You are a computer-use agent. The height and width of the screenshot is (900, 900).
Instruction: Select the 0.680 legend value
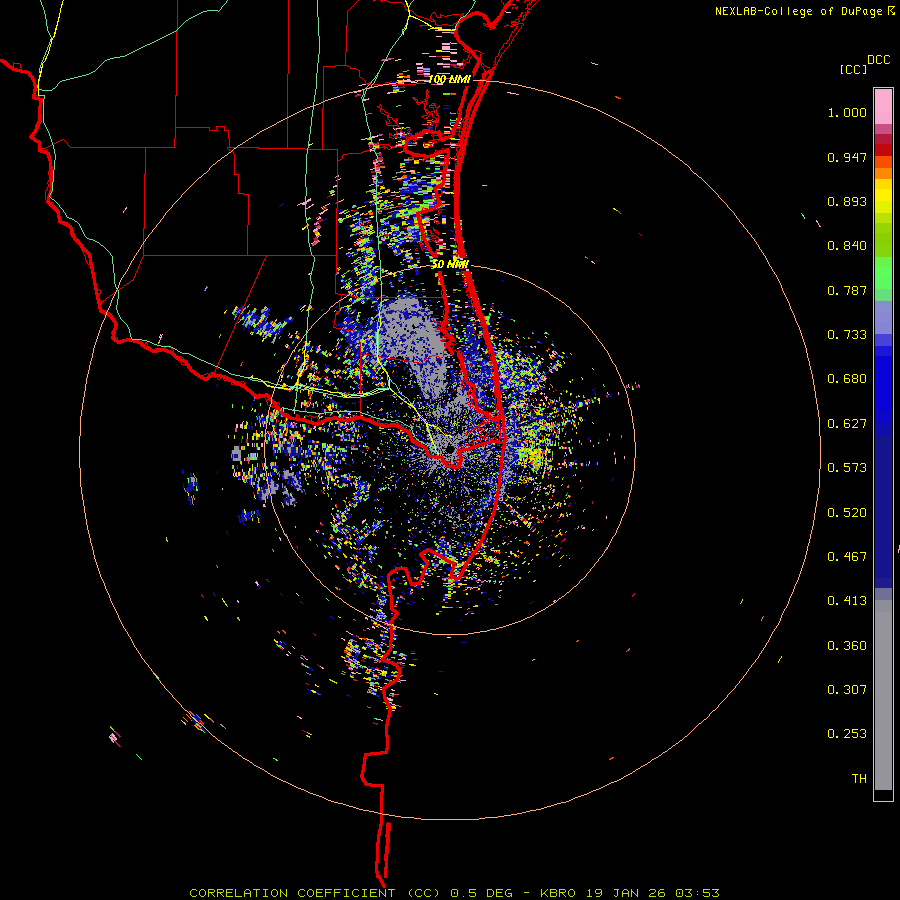point(847,379)
